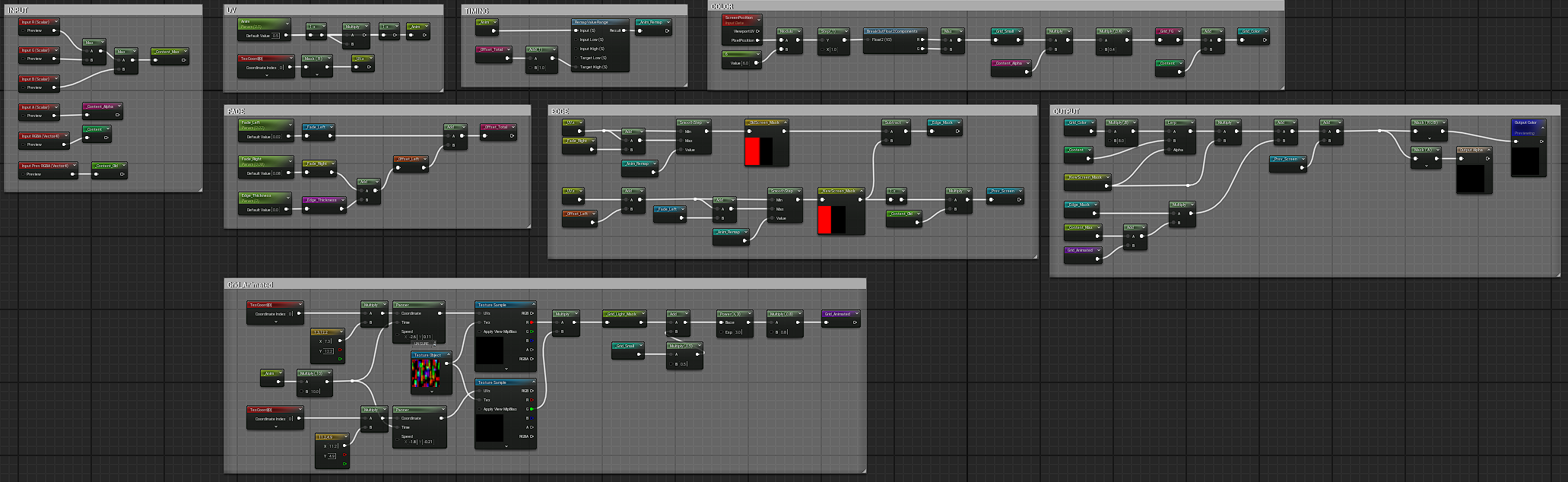Viewport: 1568px width, 482px height.
Task: Expand advanced pins of TexCoord[0] in UV group
Action: [x=267, y=75]
